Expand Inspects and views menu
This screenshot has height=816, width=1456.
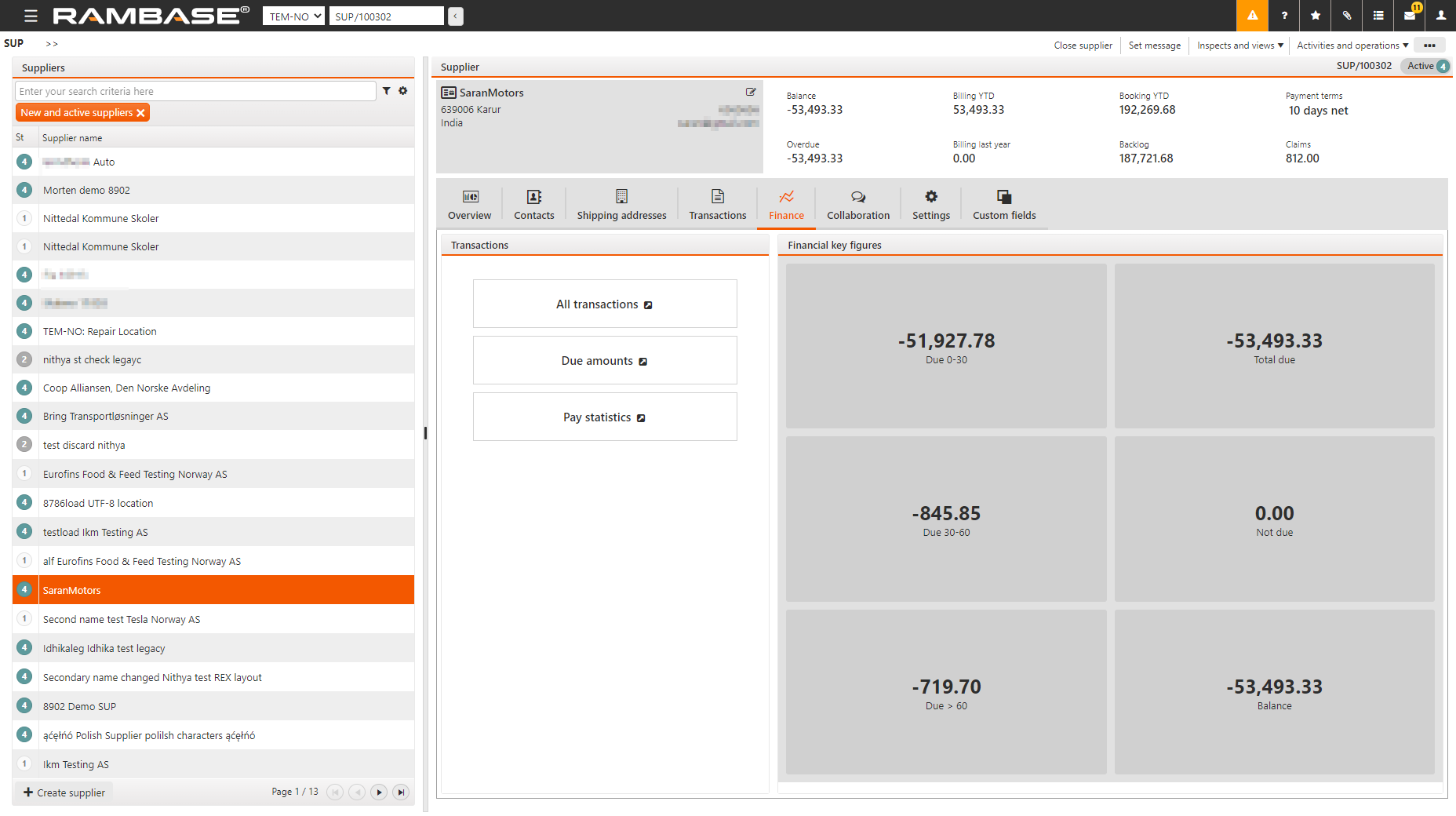click(x=1239, y=46)
